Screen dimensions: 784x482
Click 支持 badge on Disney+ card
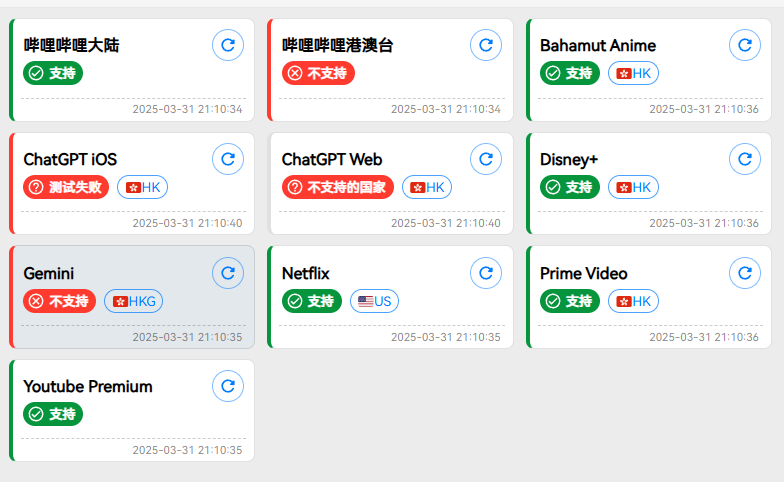click(570, 187)
